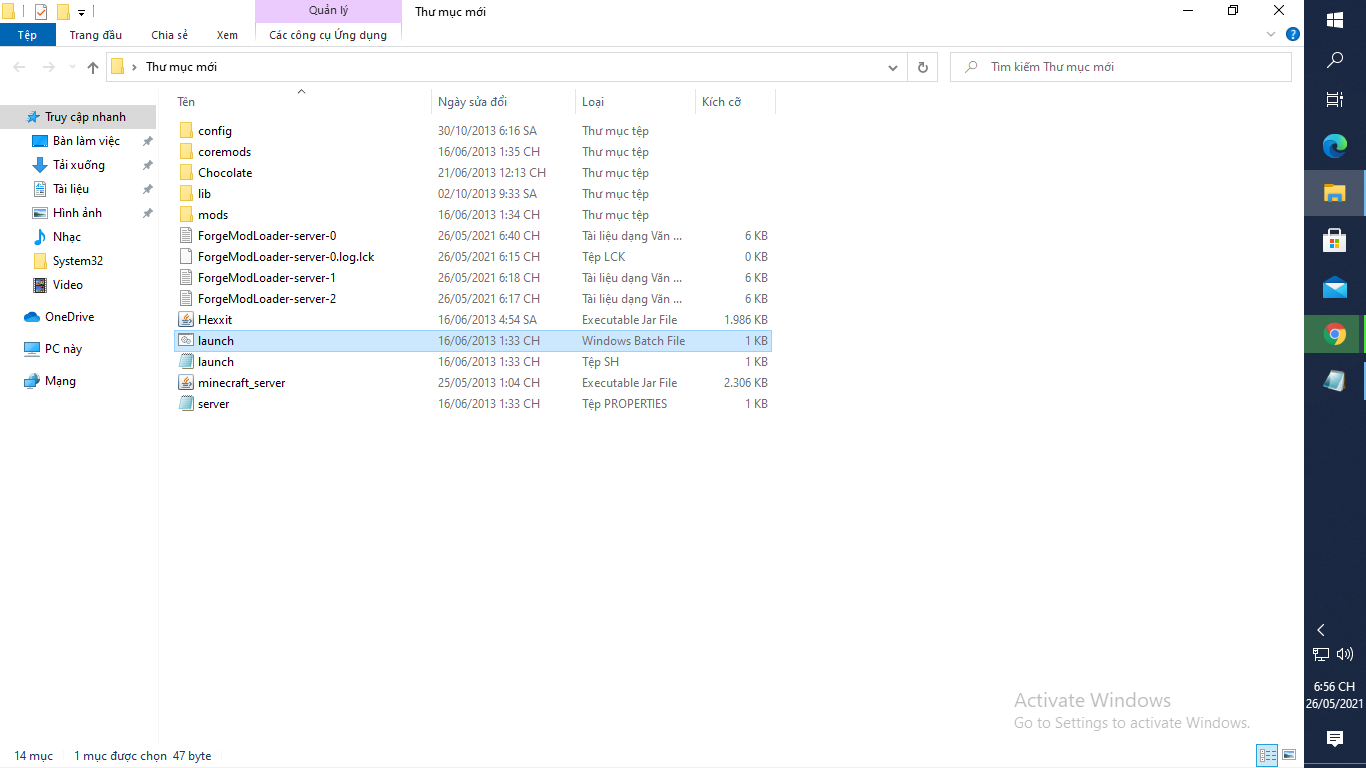This screenshot has width=1366, height=768.
Task: Sort by the Ngày sửa đổi column
Action: (504, 102)
